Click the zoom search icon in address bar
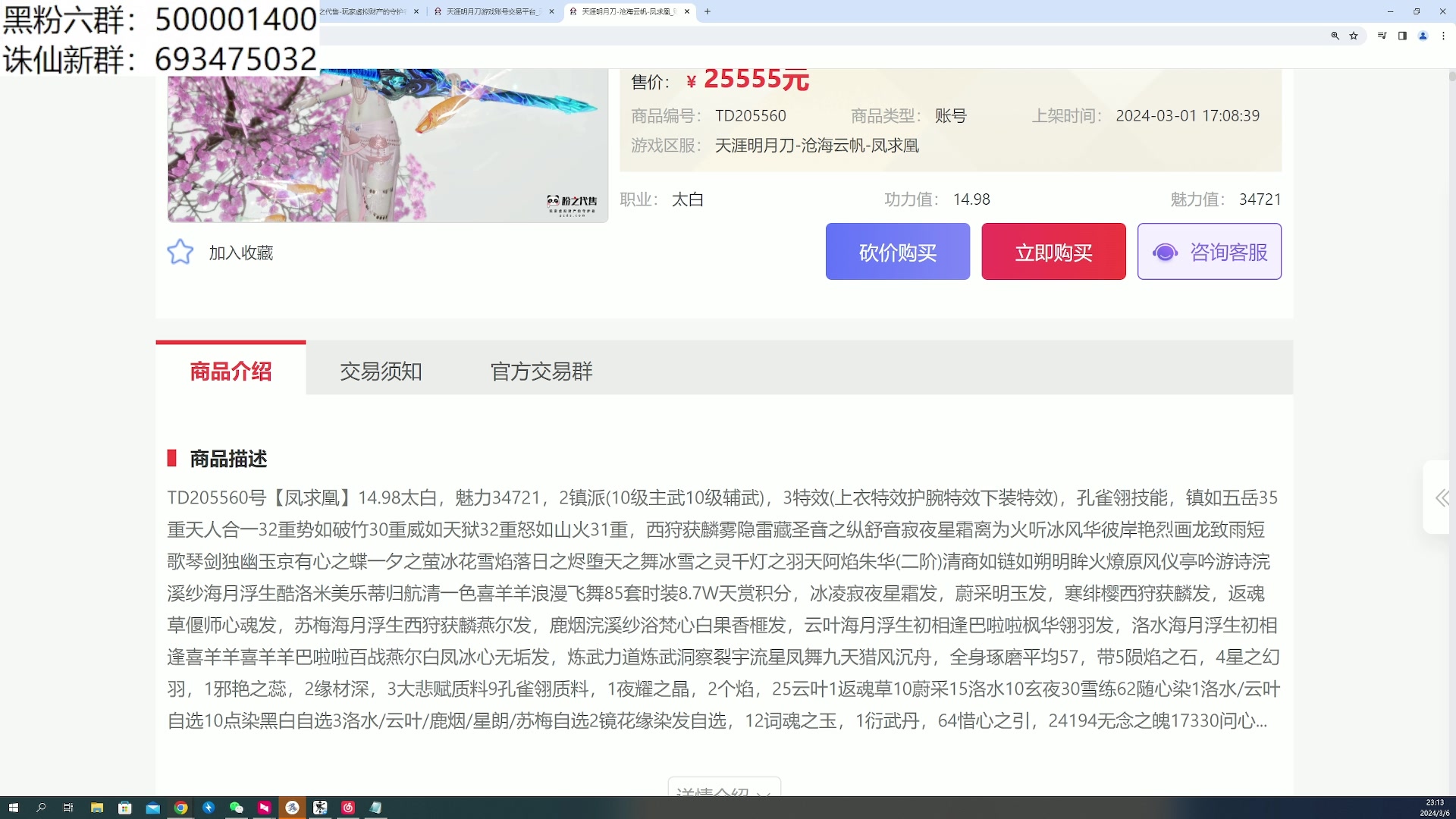Screen dimensions: 1456x819 pos(1335,36)
